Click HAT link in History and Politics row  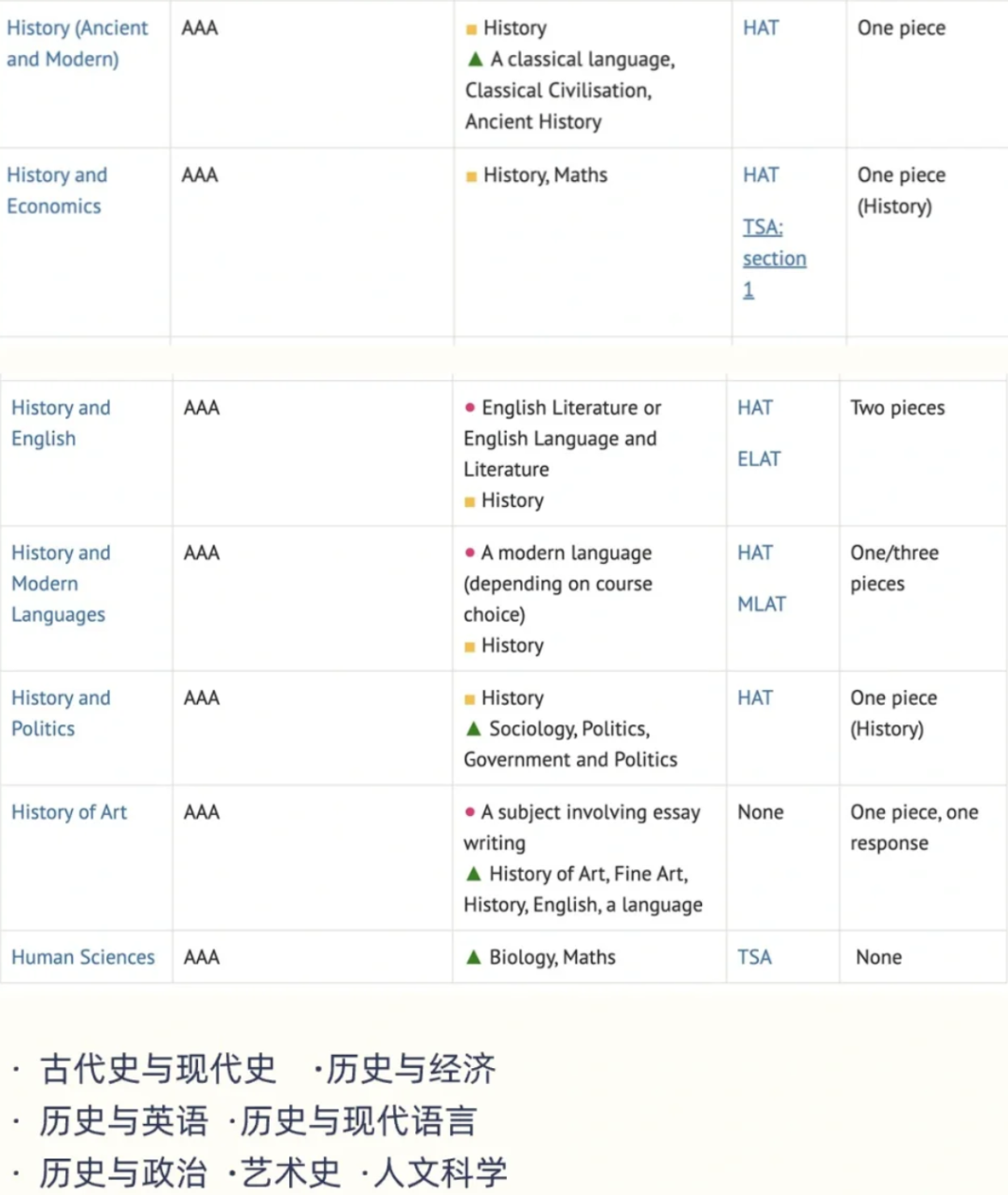(755, 698)
